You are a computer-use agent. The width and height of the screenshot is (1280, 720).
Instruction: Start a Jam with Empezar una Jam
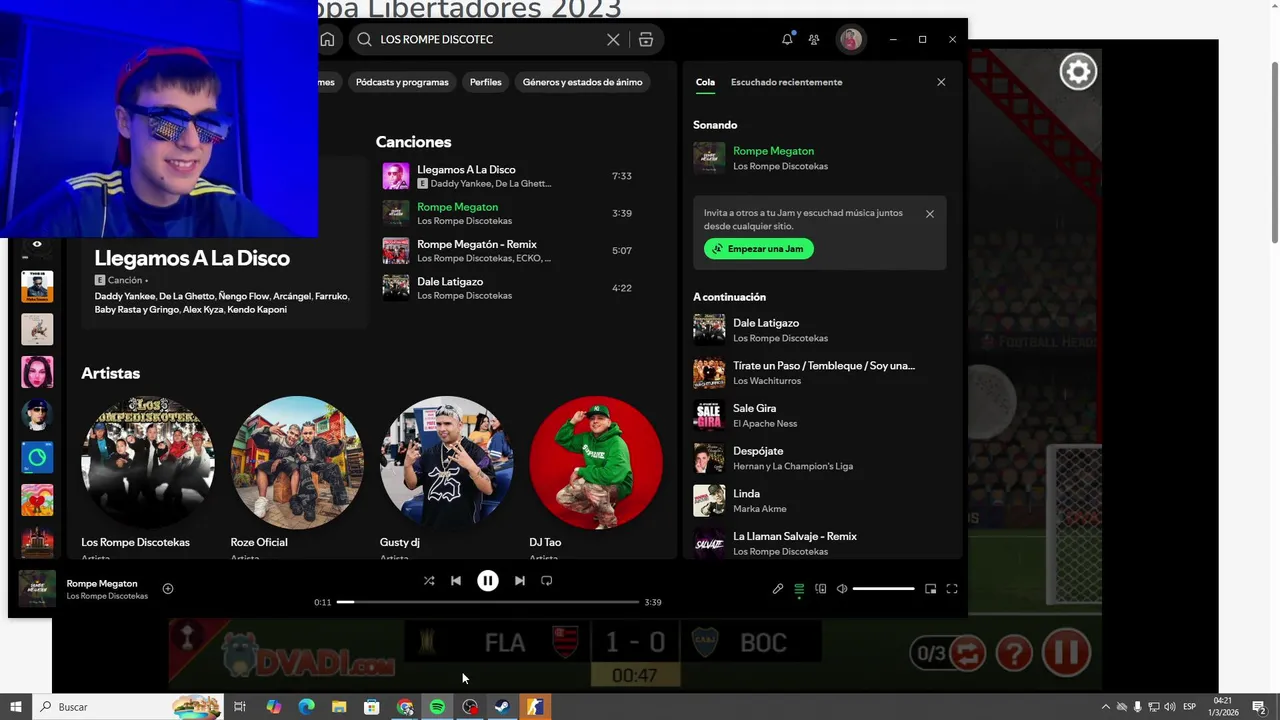(759, 248)
